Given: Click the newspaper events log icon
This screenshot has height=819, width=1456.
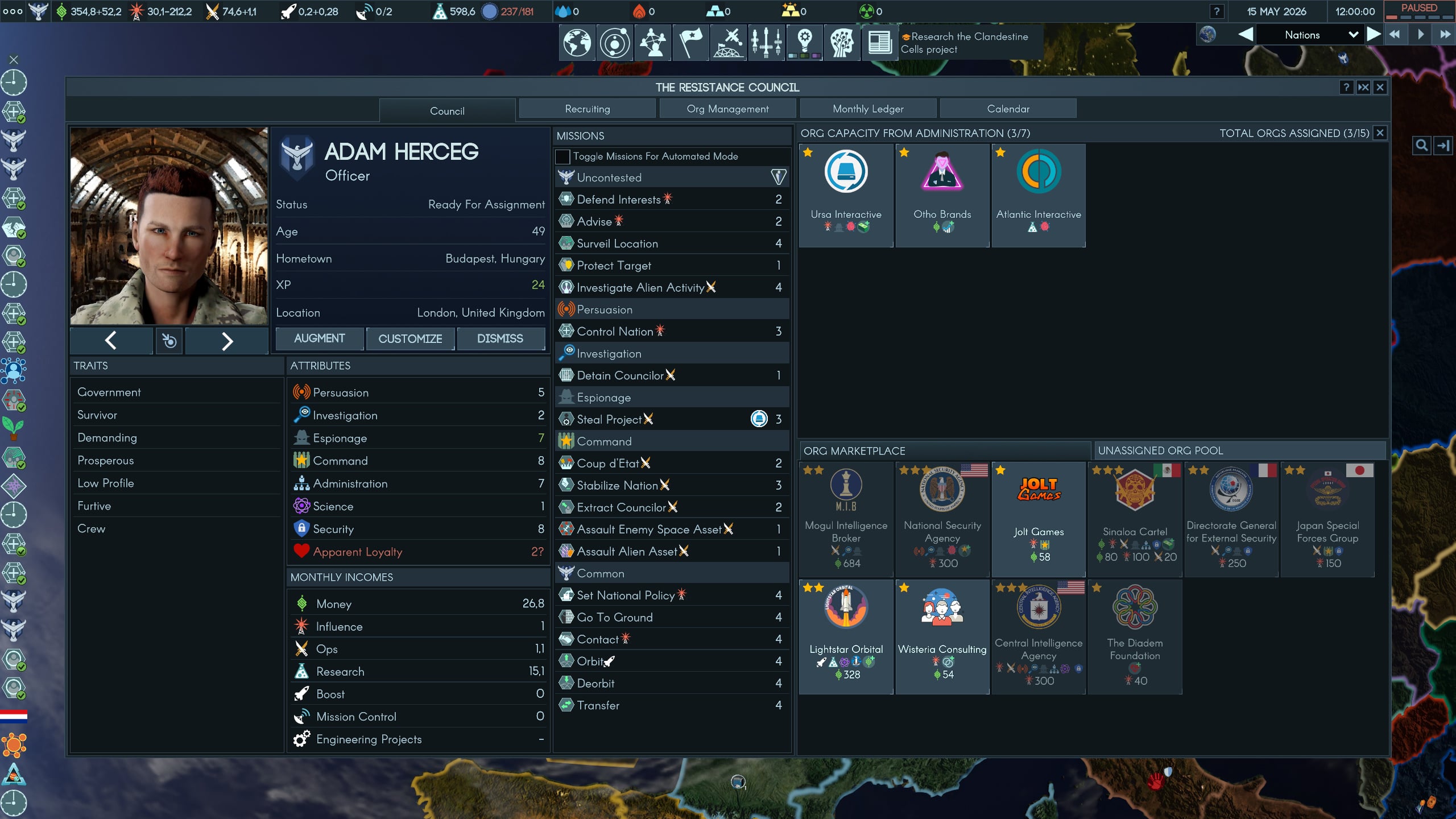Looking at the screenshot, I should coord(879,43).
